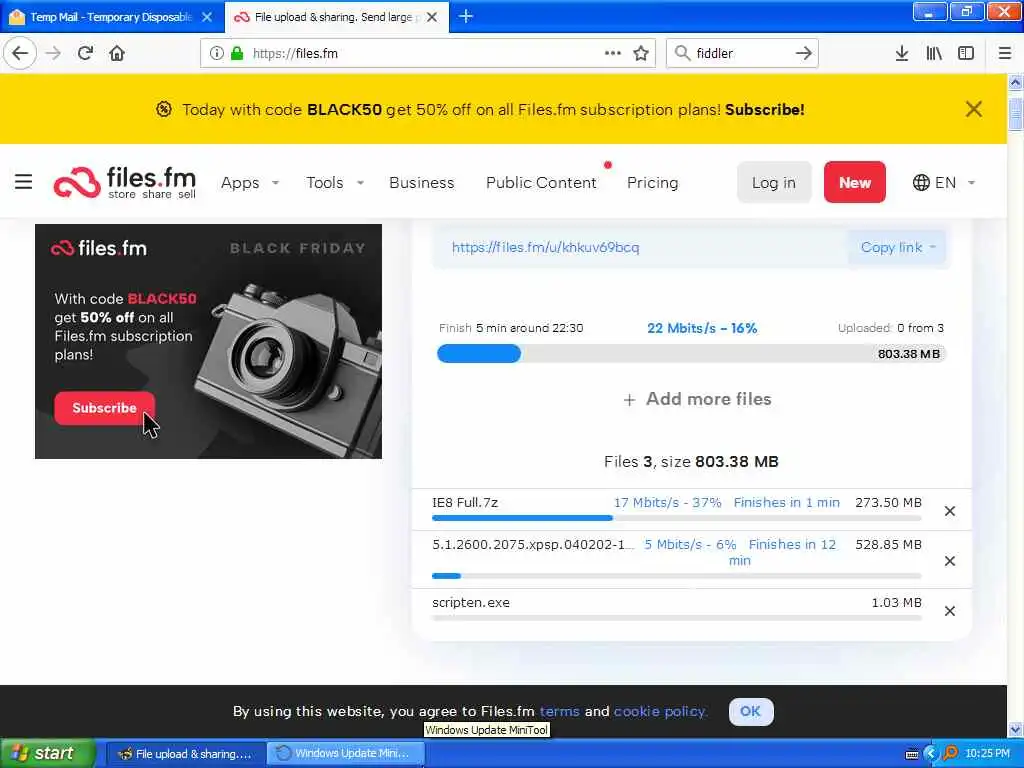Open the files.fm site hamburger menu
1024x768 pixels.
24,182
